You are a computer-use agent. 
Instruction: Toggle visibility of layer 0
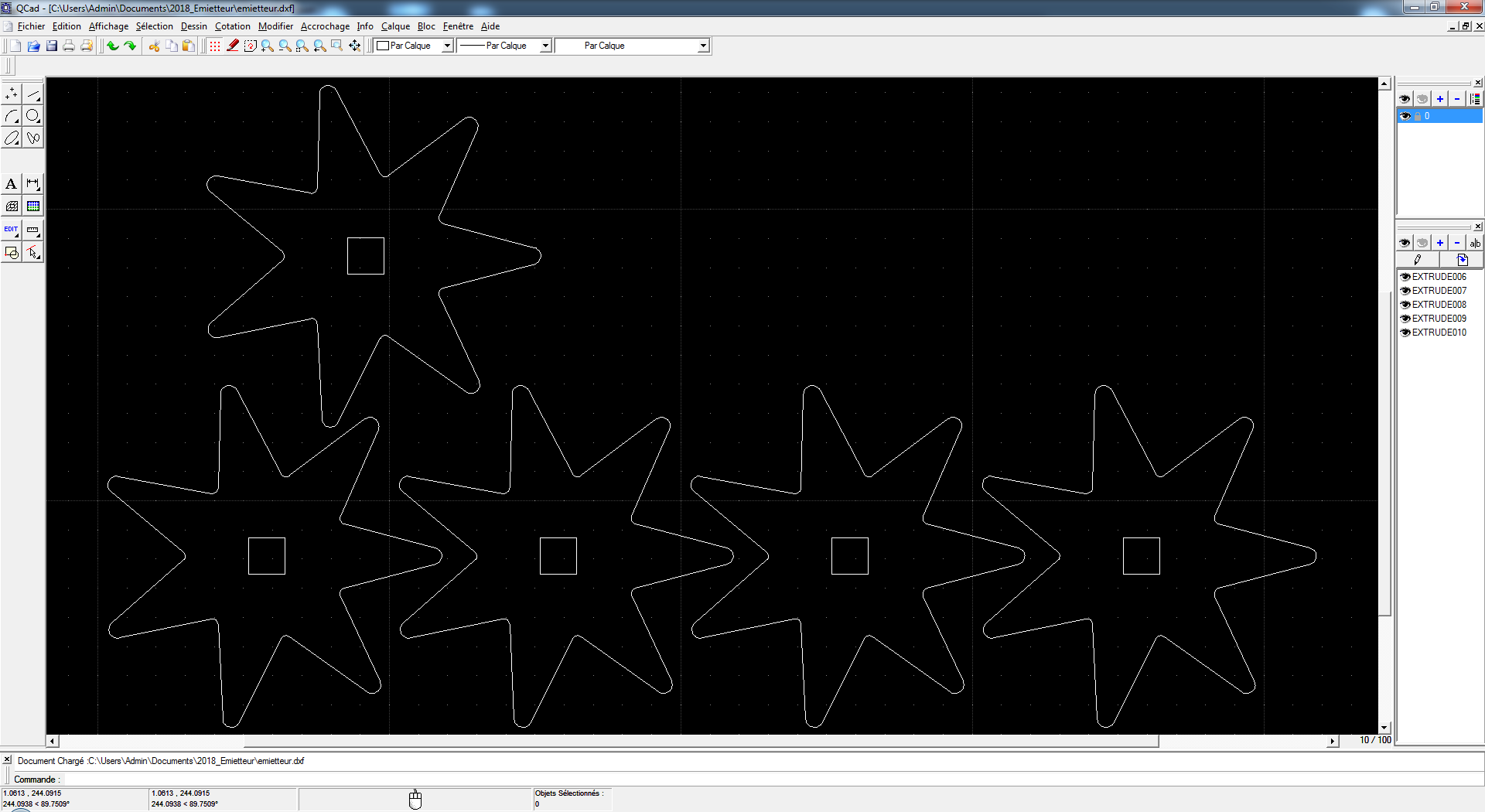coord(1405,116)
